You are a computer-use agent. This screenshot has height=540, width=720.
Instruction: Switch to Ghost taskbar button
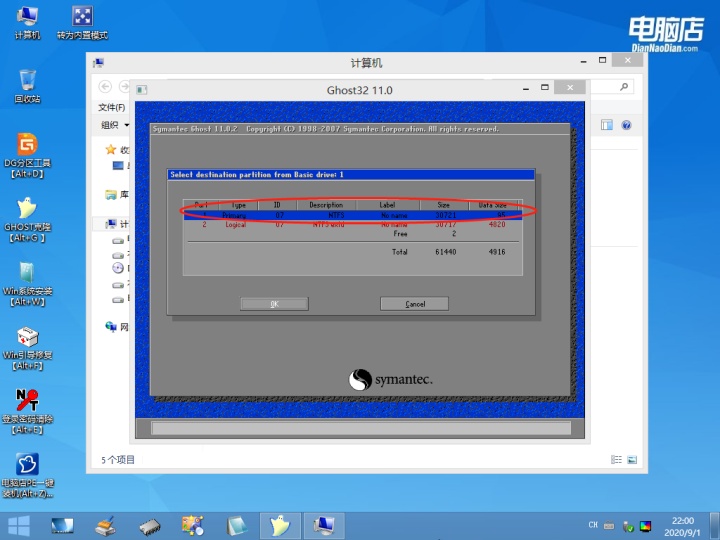pos(280,526)
